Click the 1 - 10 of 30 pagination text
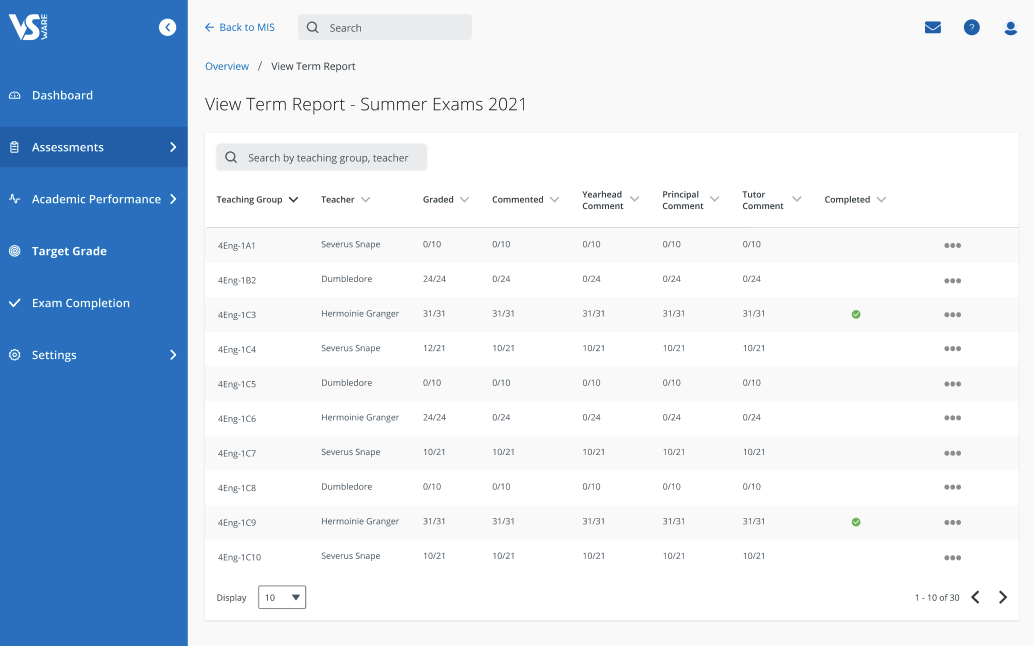1034x646 pixels. (937, 597)
